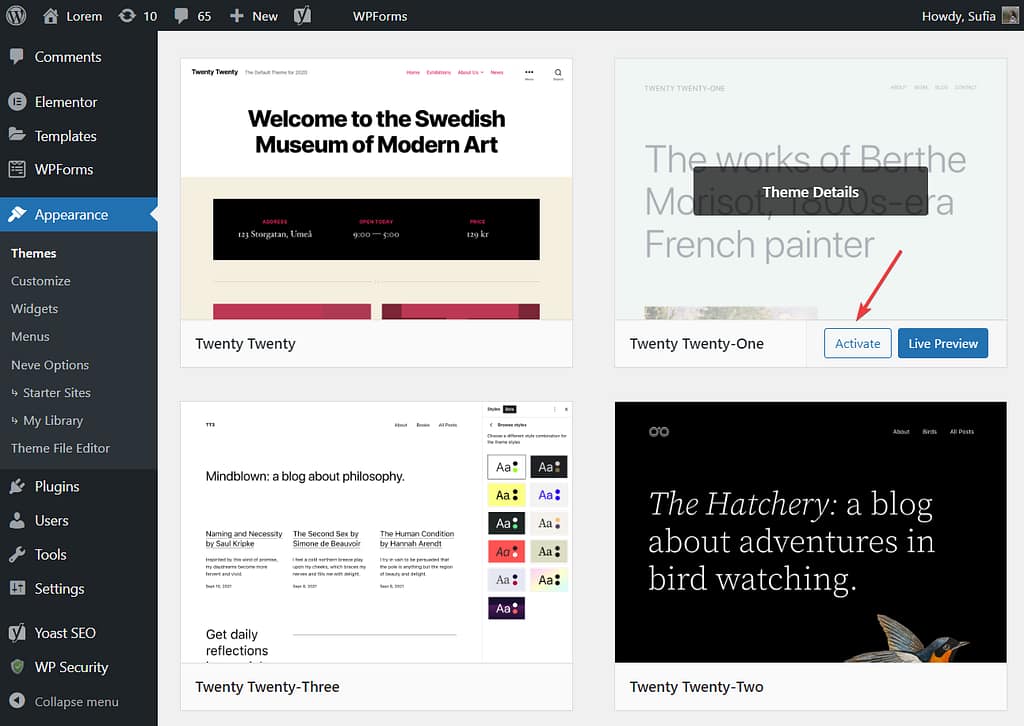Click the WordPress logo icon
Image resolution: width=1024 pixels, height=726 pixels.
16,15
